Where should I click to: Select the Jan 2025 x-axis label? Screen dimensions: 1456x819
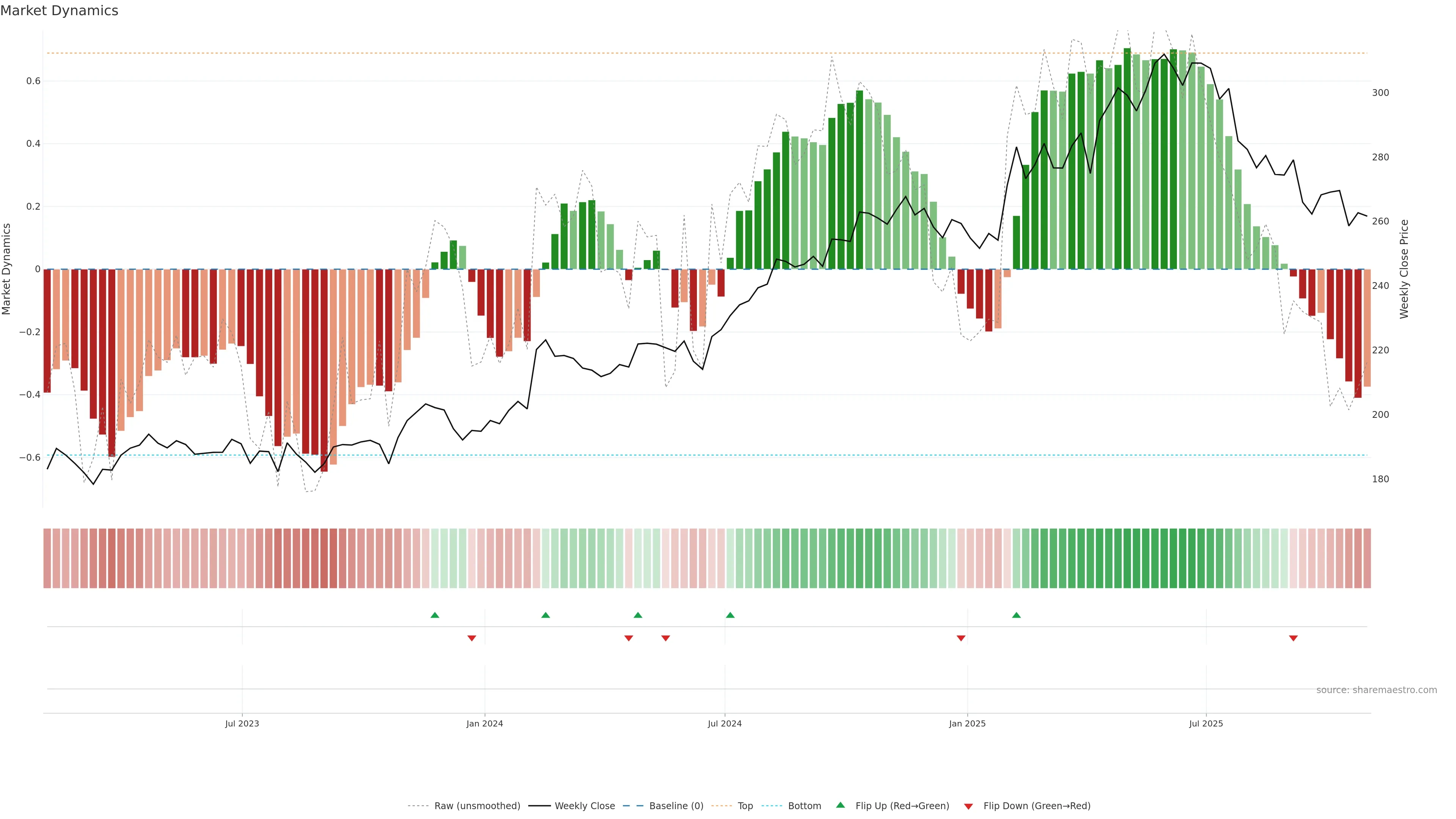[x=967, y=723]
